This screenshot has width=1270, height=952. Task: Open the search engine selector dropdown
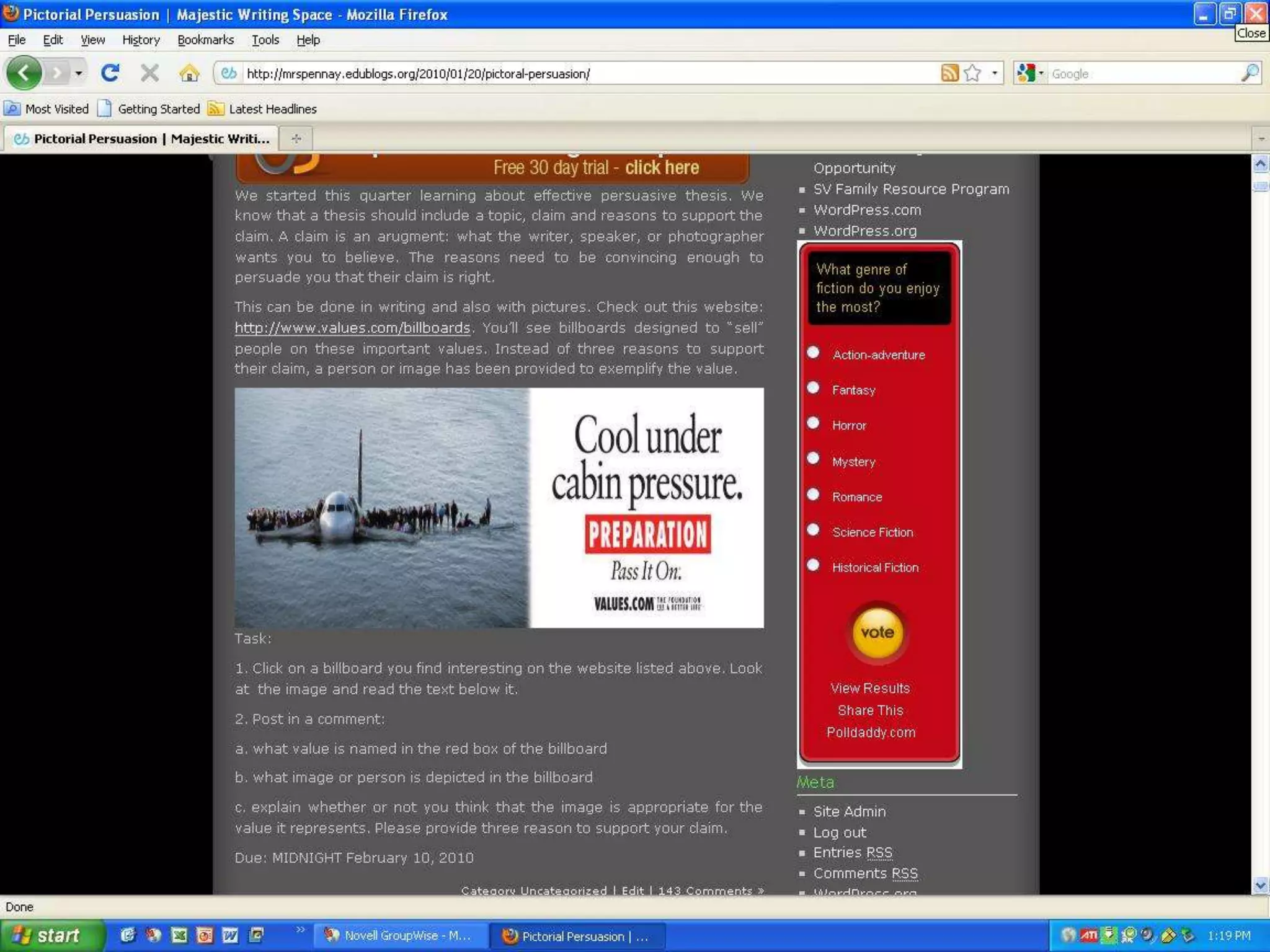1031,73
